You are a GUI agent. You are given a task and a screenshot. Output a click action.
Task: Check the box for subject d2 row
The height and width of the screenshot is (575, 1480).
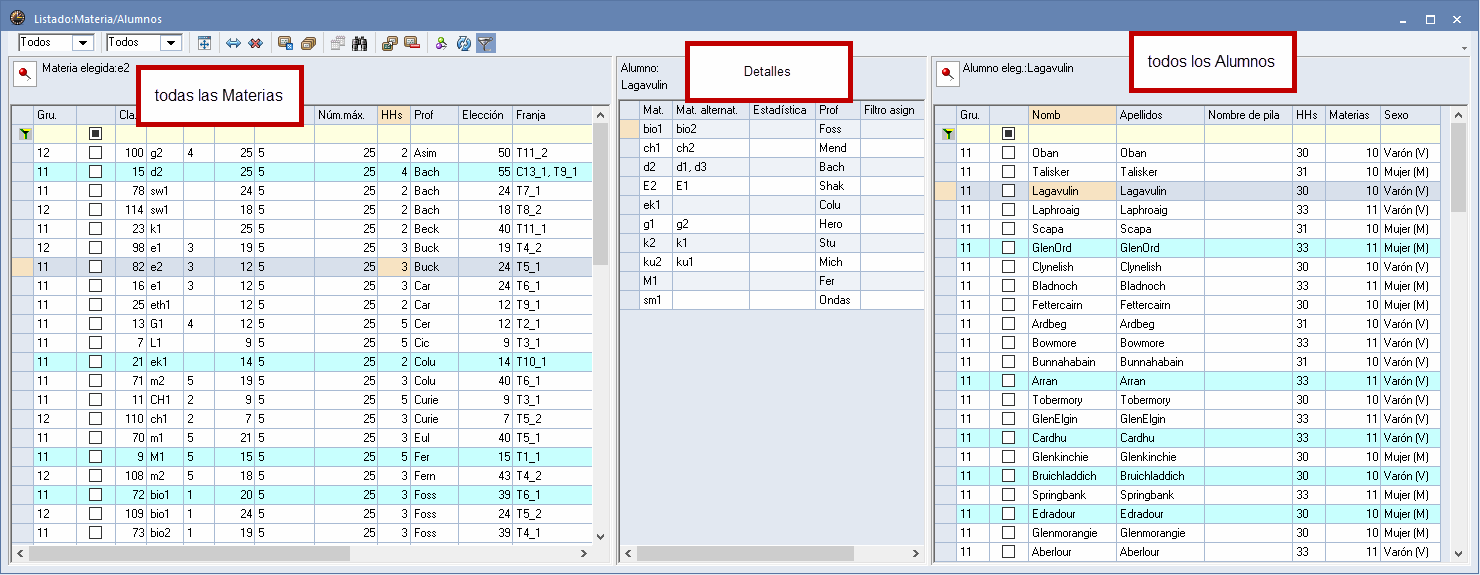pyautogui.click(x=95, y=172)
